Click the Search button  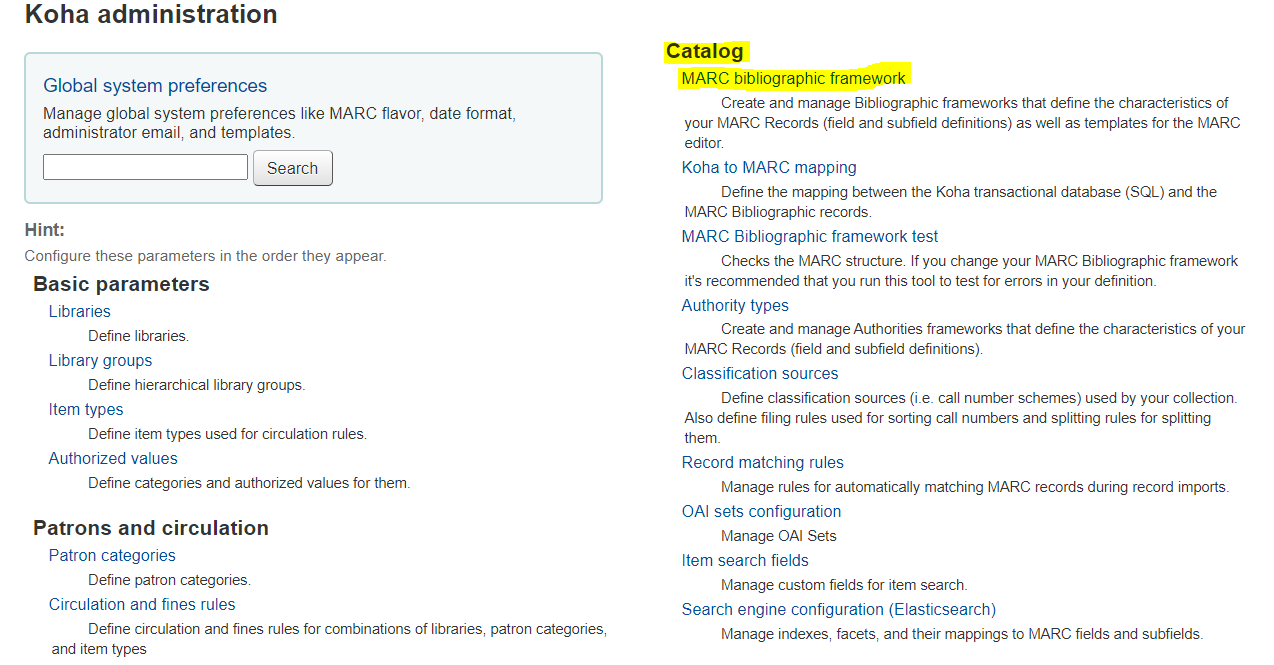pos(293,168)
